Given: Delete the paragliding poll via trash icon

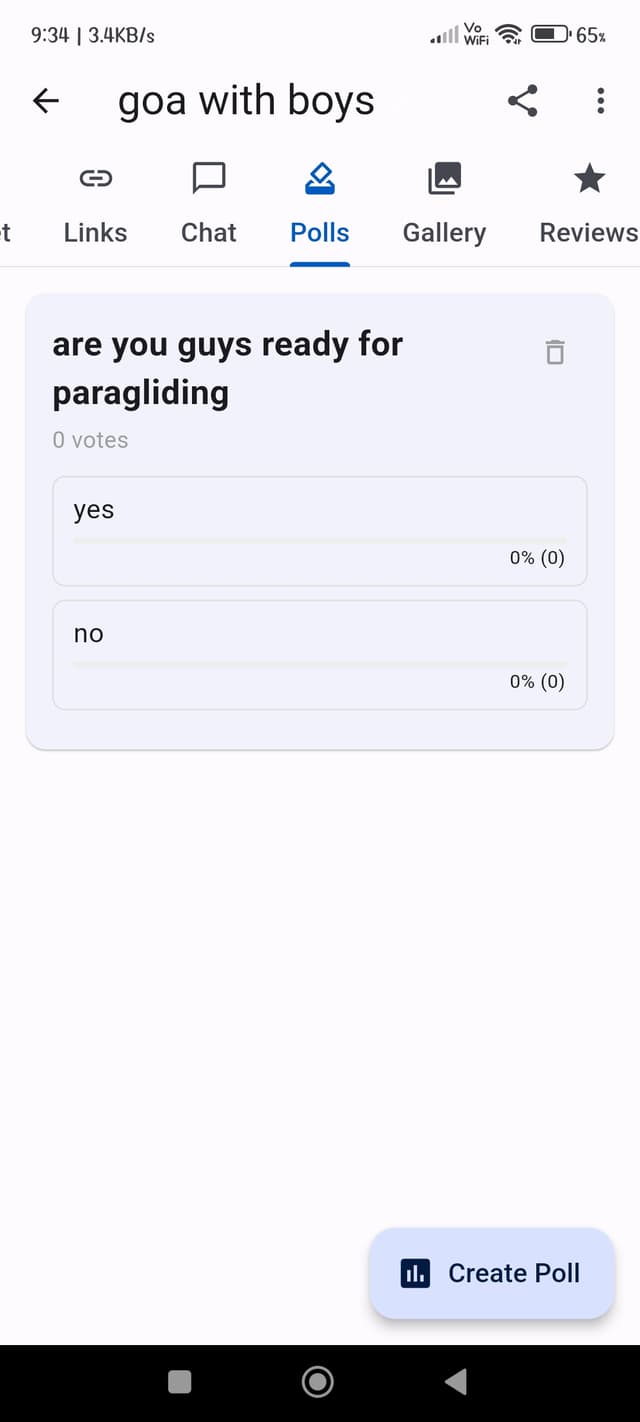Looking at the screenshot, I should coord(555,352).
